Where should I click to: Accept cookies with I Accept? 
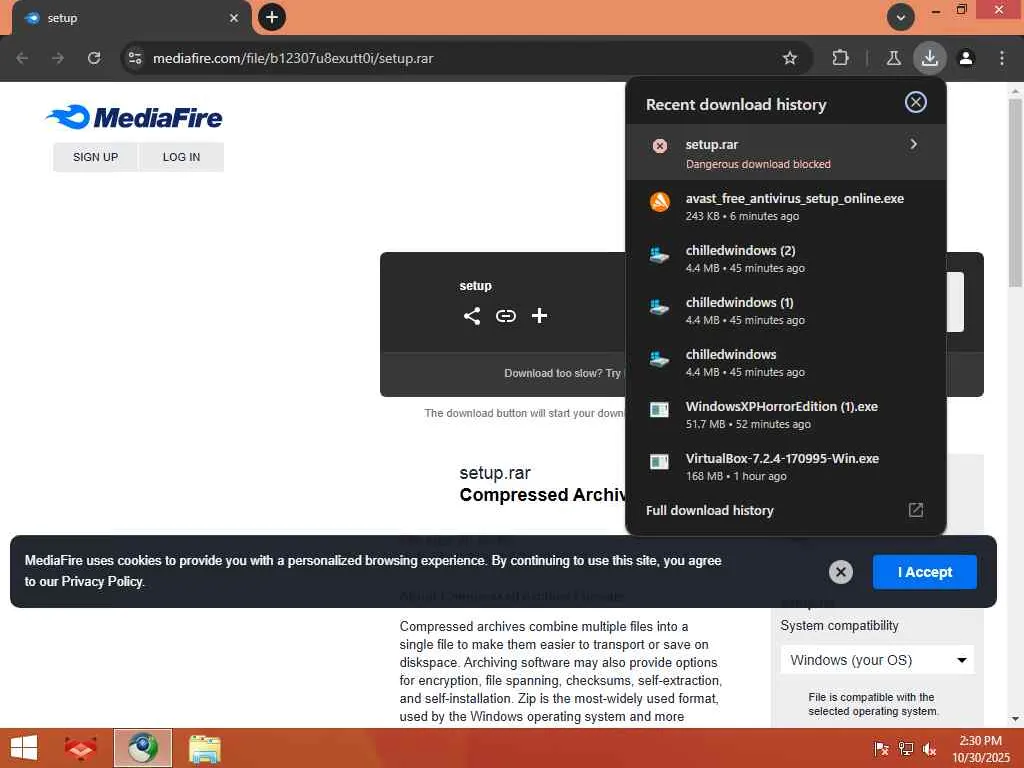(x=925, y=572)
